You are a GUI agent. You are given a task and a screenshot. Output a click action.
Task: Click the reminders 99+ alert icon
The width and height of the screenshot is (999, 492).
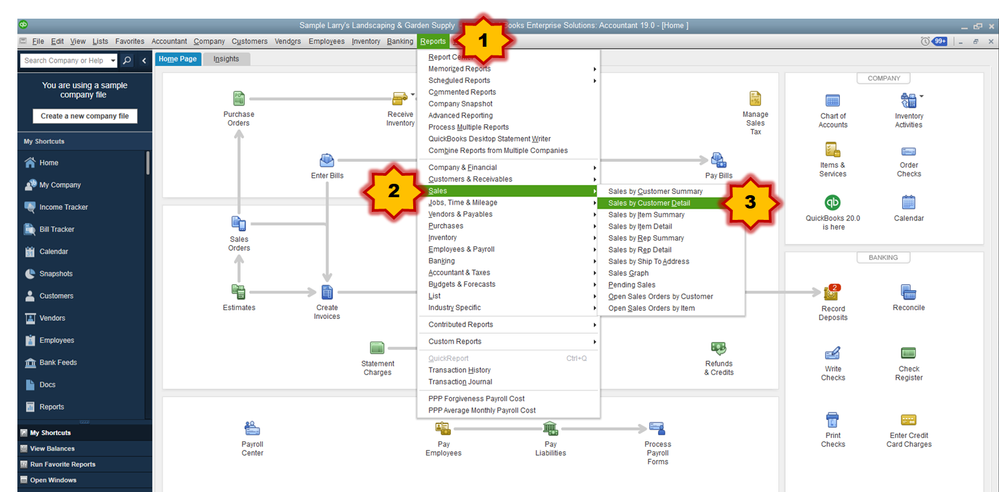point(939,41)
